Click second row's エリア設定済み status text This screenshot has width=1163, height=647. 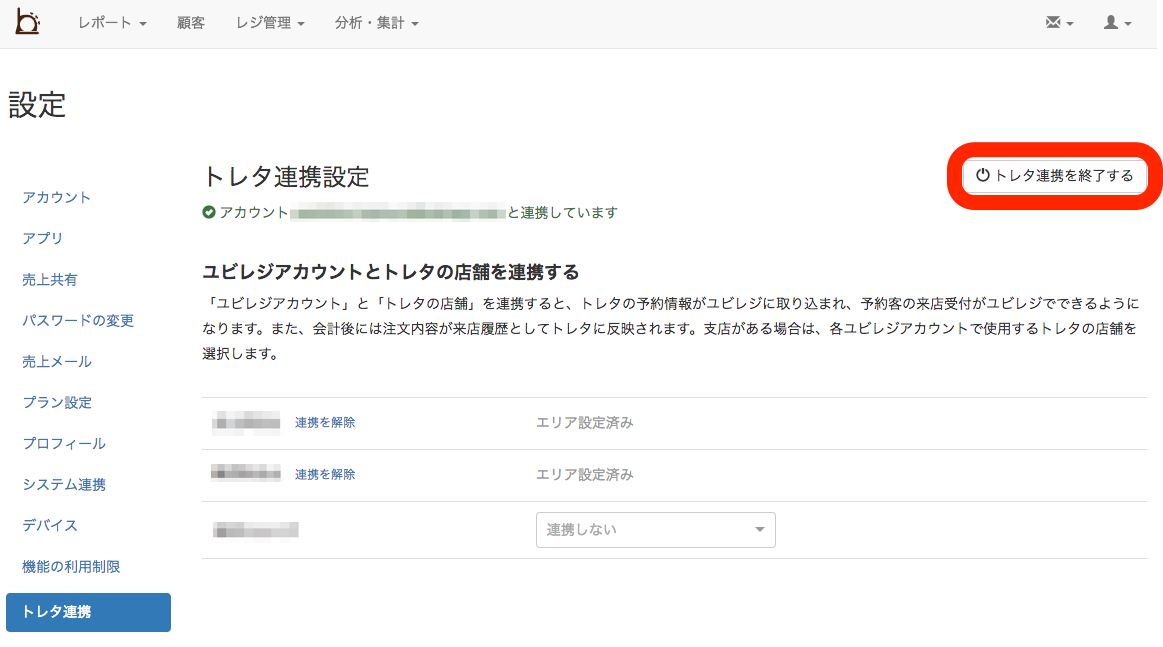(x=584, y=474)
